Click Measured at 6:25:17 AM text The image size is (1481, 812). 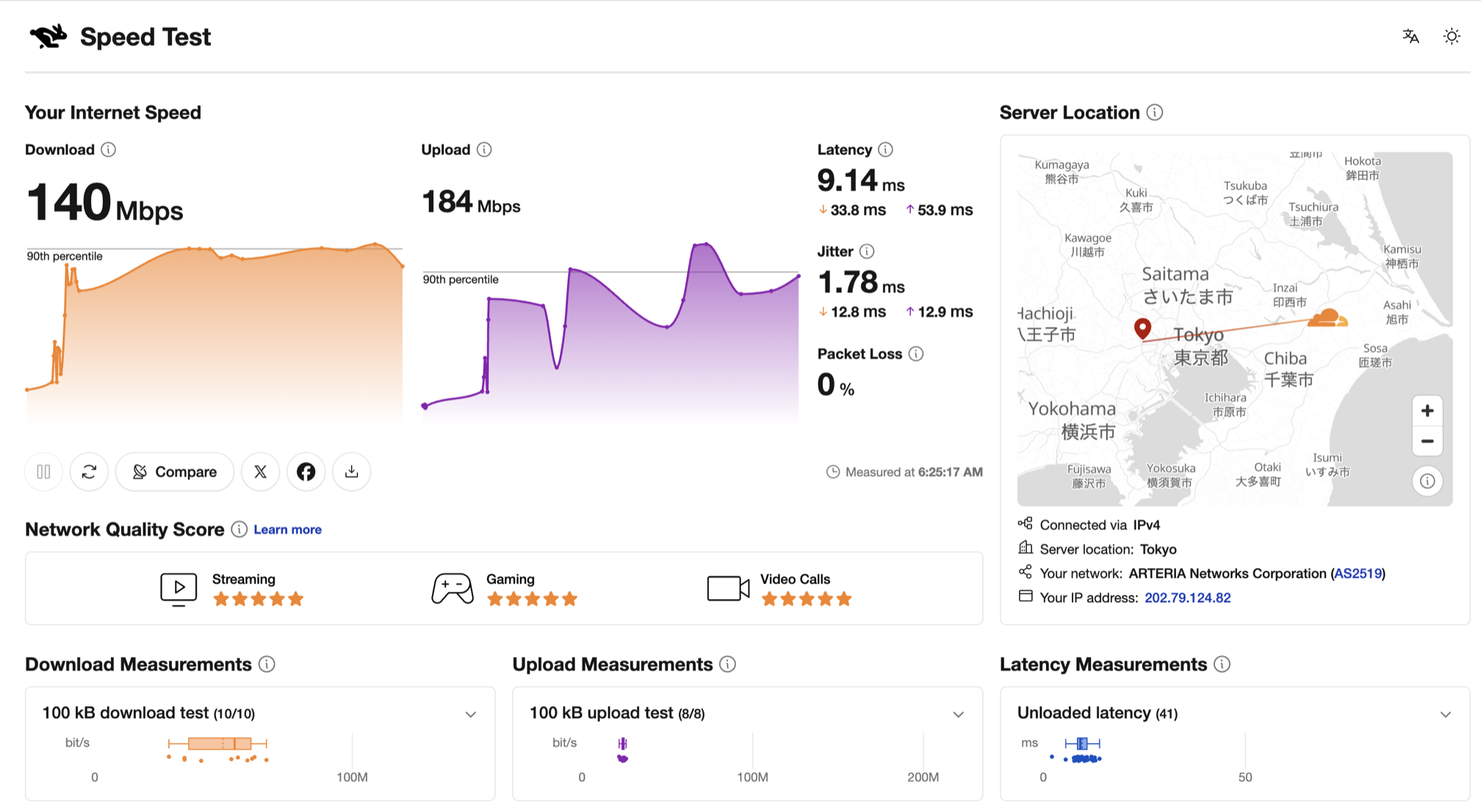[905, 472]
